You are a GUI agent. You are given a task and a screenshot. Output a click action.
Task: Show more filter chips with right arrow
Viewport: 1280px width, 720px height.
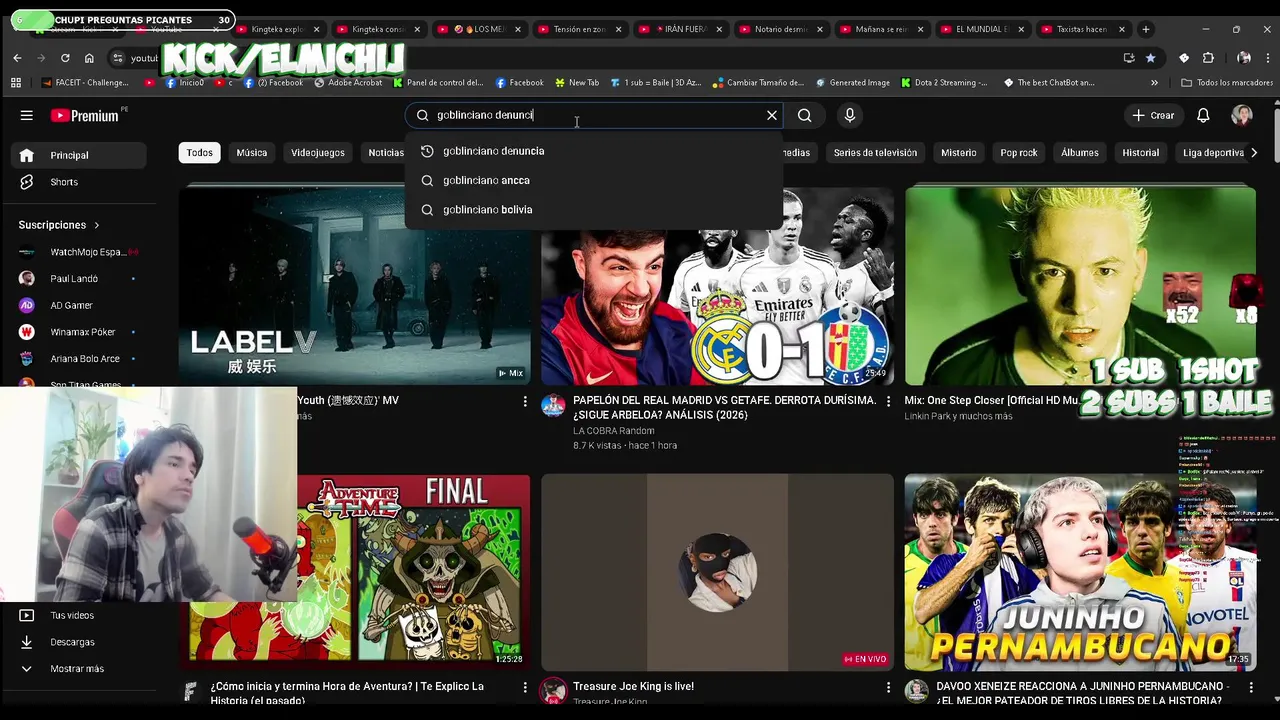[1254, 153]
